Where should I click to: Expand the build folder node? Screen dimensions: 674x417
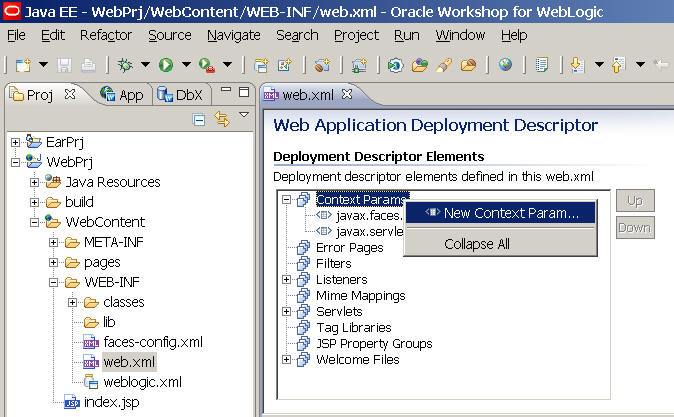point(34,202)
